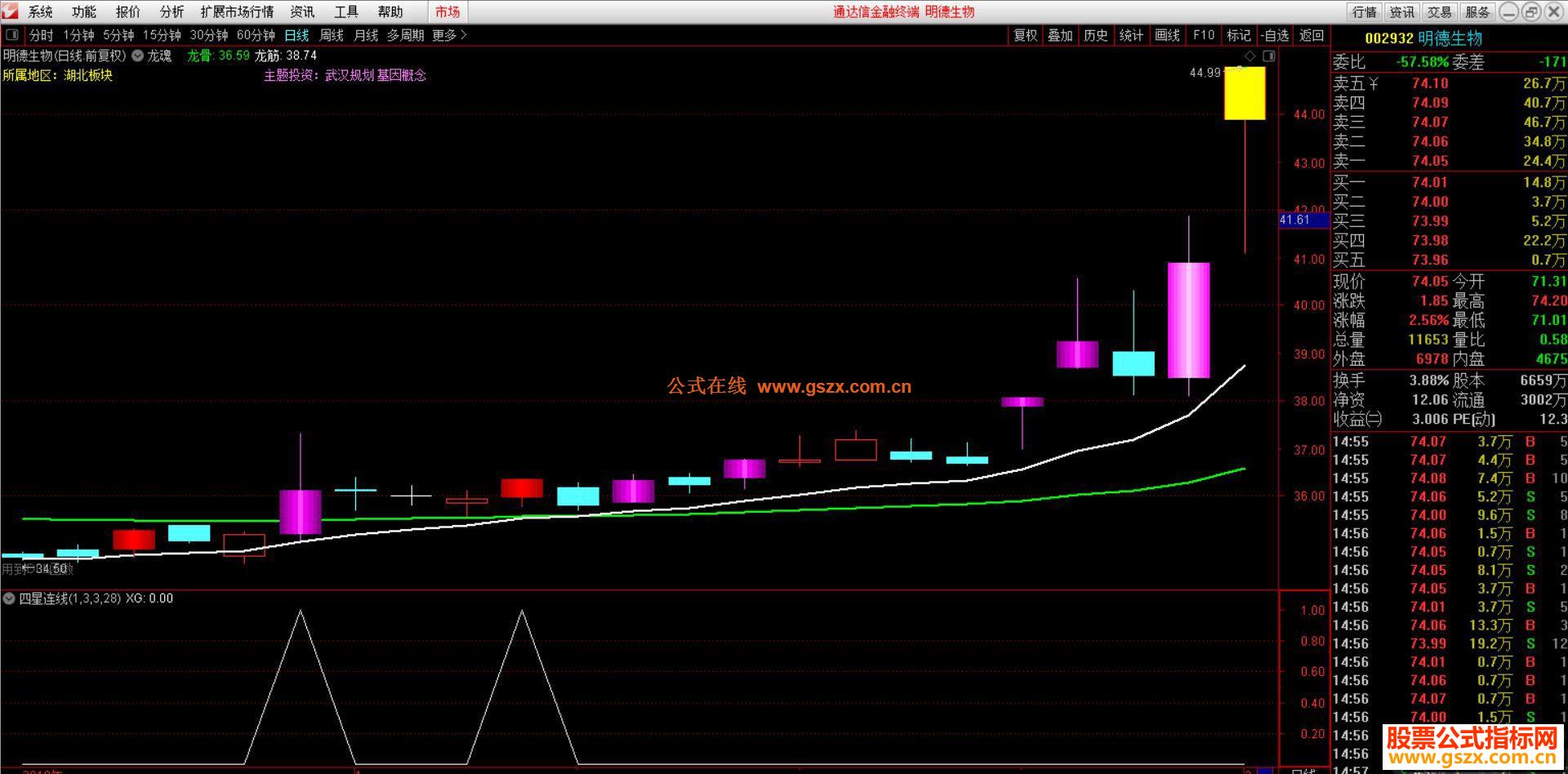Click the 交易 trading button
This screenshot has width=1568, height=774.
[x=1439, y=11]
